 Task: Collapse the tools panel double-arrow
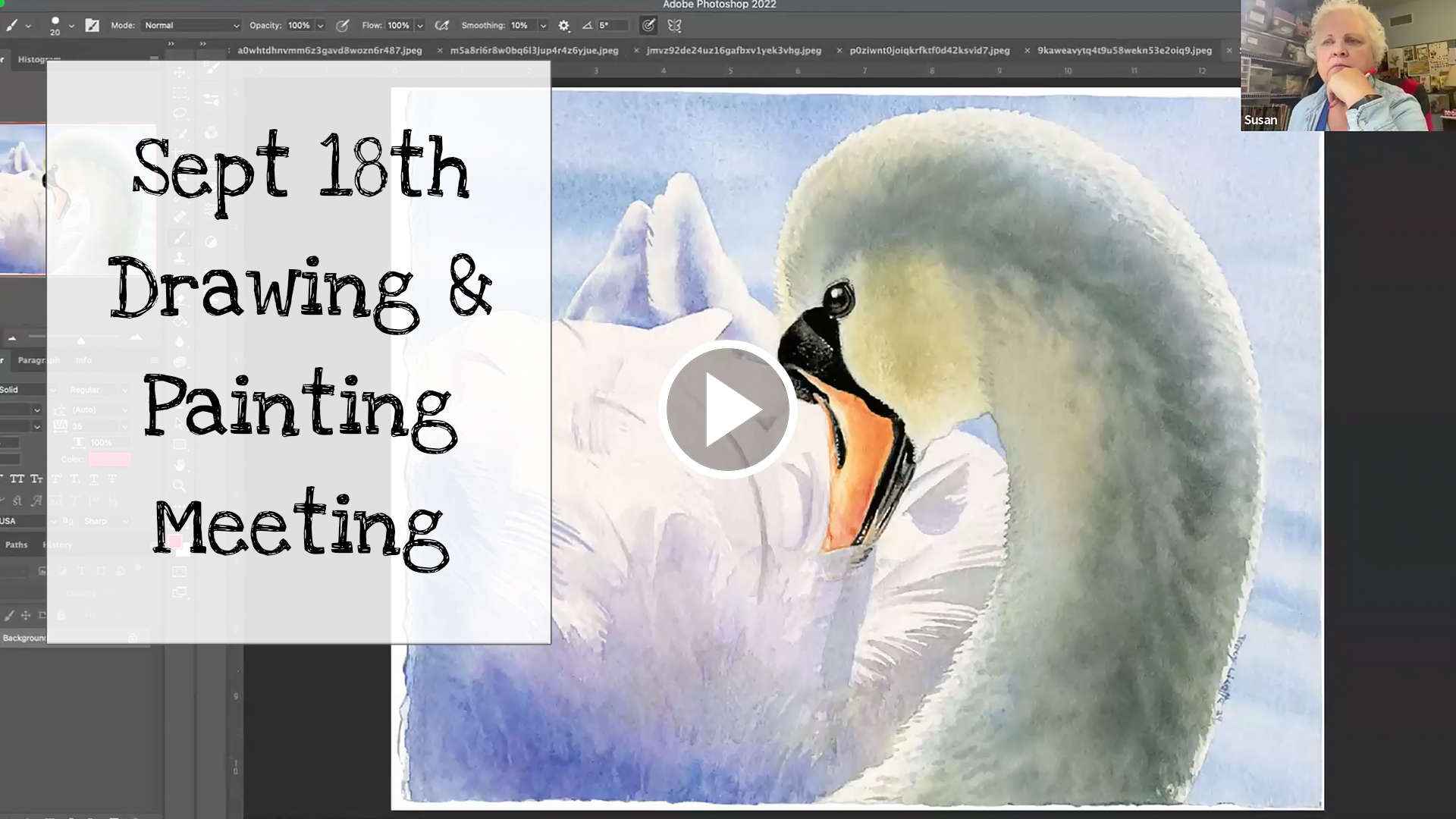click(171, 44)
